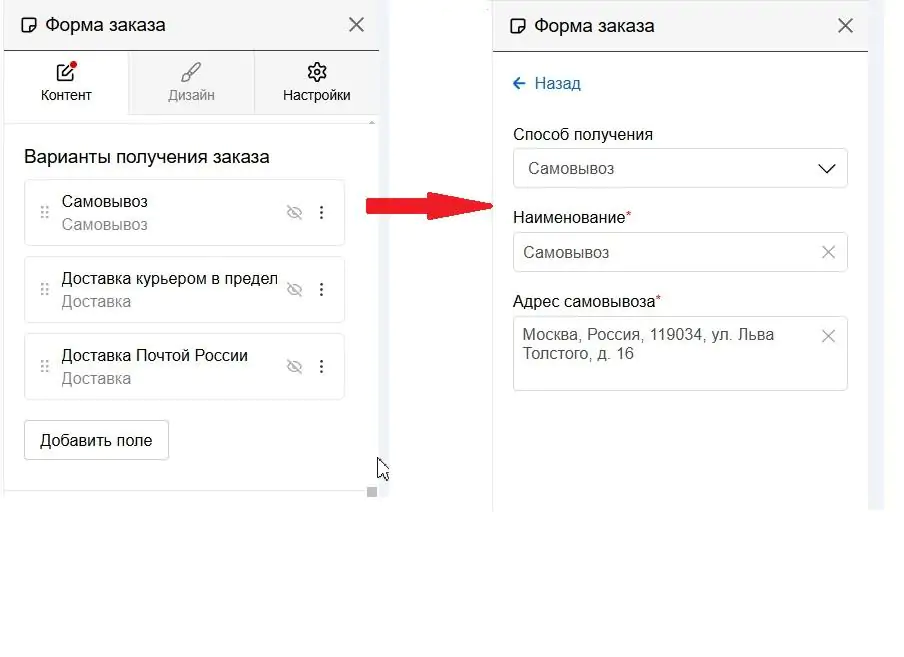Clear the Адрес самовывоза field with X
This screenshot has width=904, height=657.
828,336
